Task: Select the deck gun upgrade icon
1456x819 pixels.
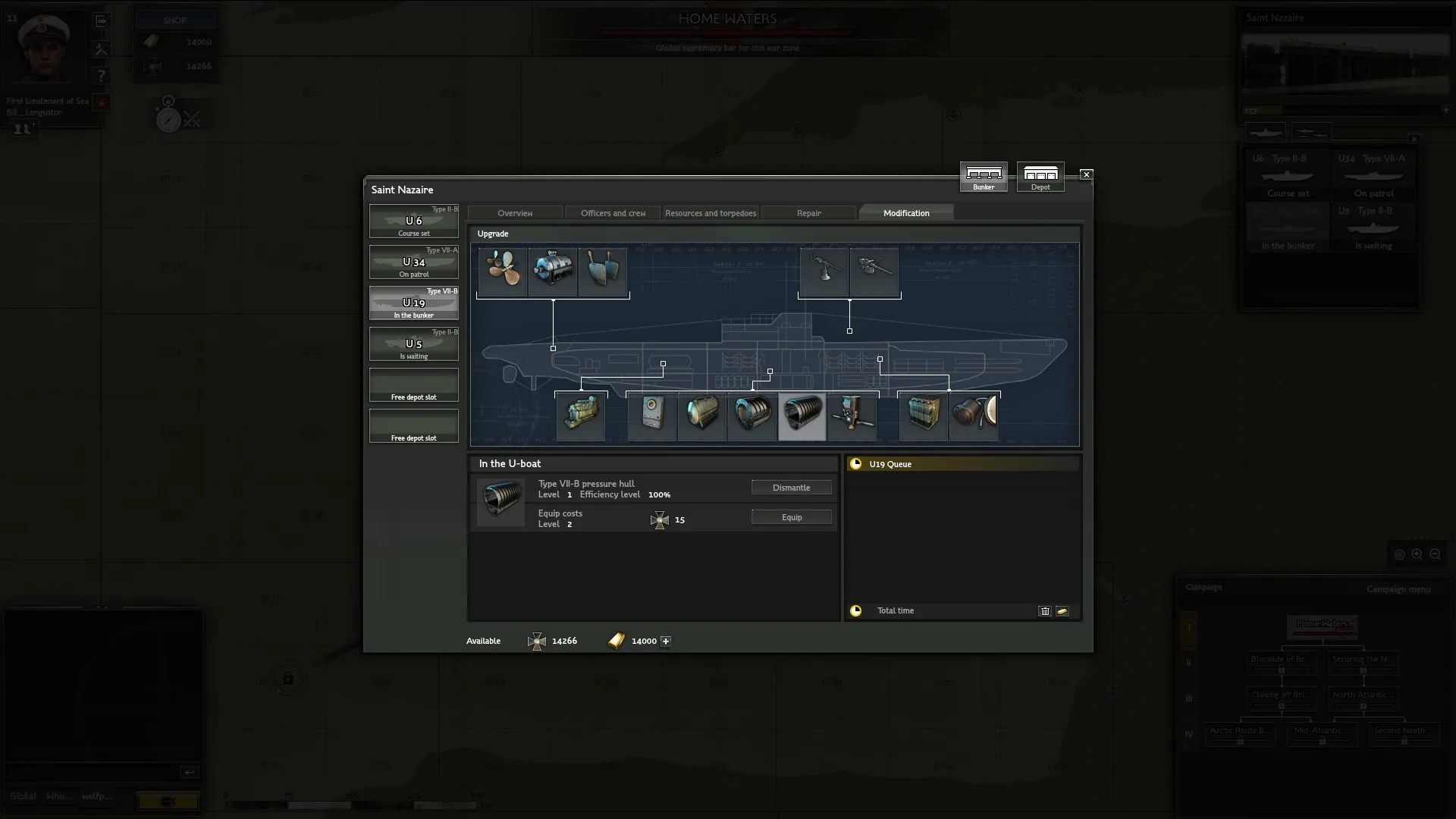Action: coord(874,270)
